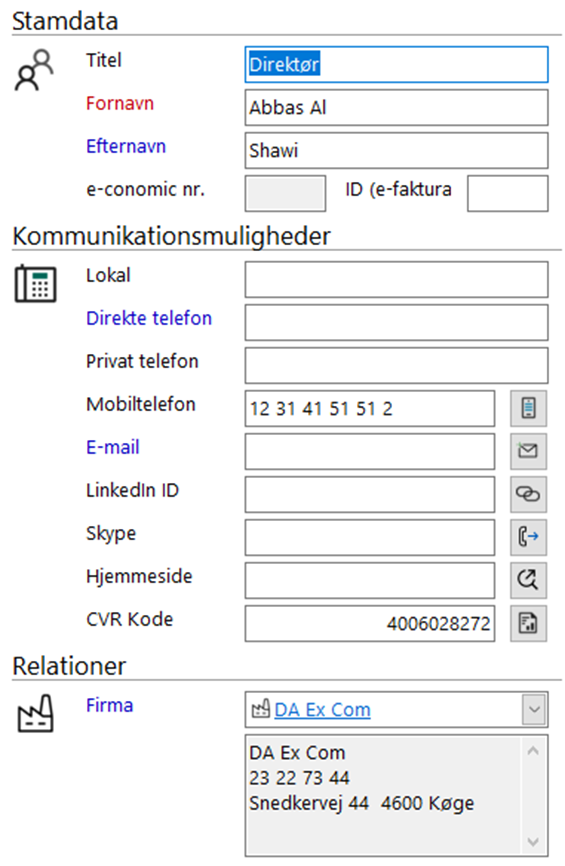Click the envelope icon next to E-mail field
This screenshot has height=866, width=565.
coord(528,451)
